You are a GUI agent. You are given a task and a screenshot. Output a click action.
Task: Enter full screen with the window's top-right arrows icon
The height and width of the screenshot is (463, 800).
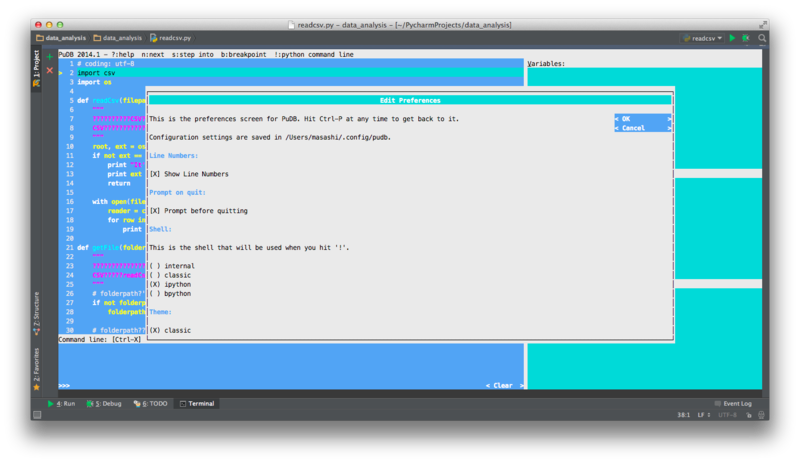pyautogui.click(x=763, y=25)
